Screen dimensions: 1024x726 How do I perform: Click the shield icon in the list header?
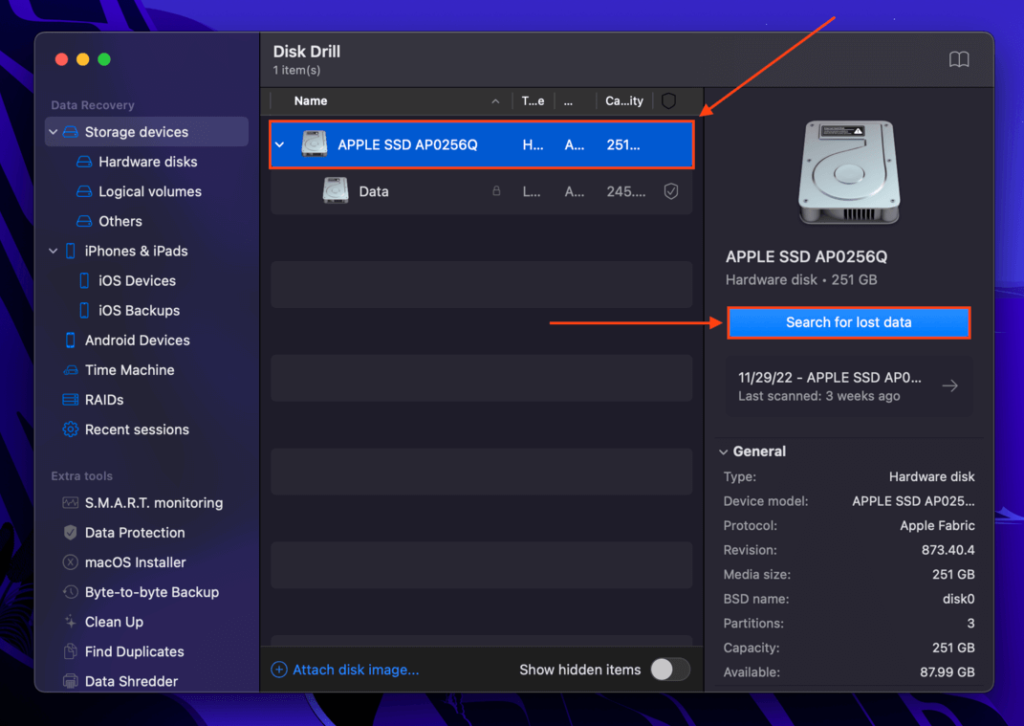[672, 101]
